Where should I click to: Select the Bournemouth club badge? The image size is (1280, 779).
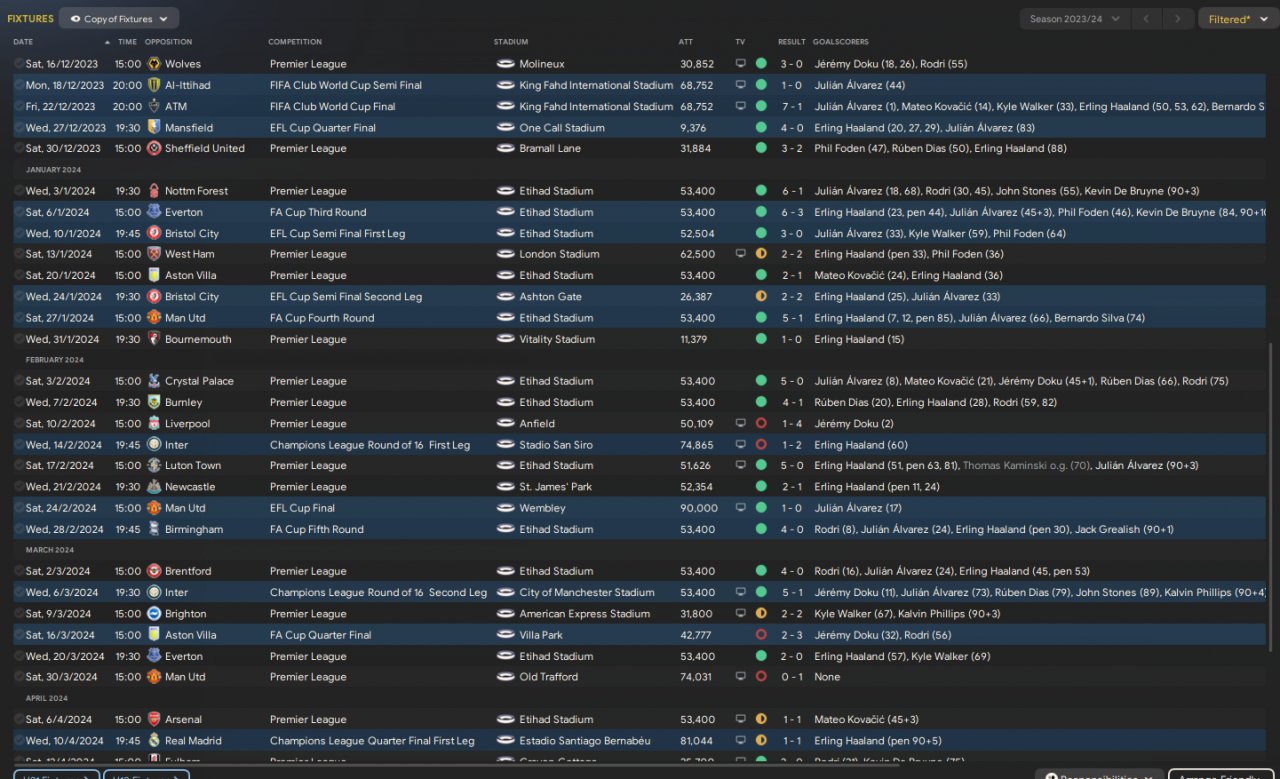pyautogui.click(x=154, y=339)
